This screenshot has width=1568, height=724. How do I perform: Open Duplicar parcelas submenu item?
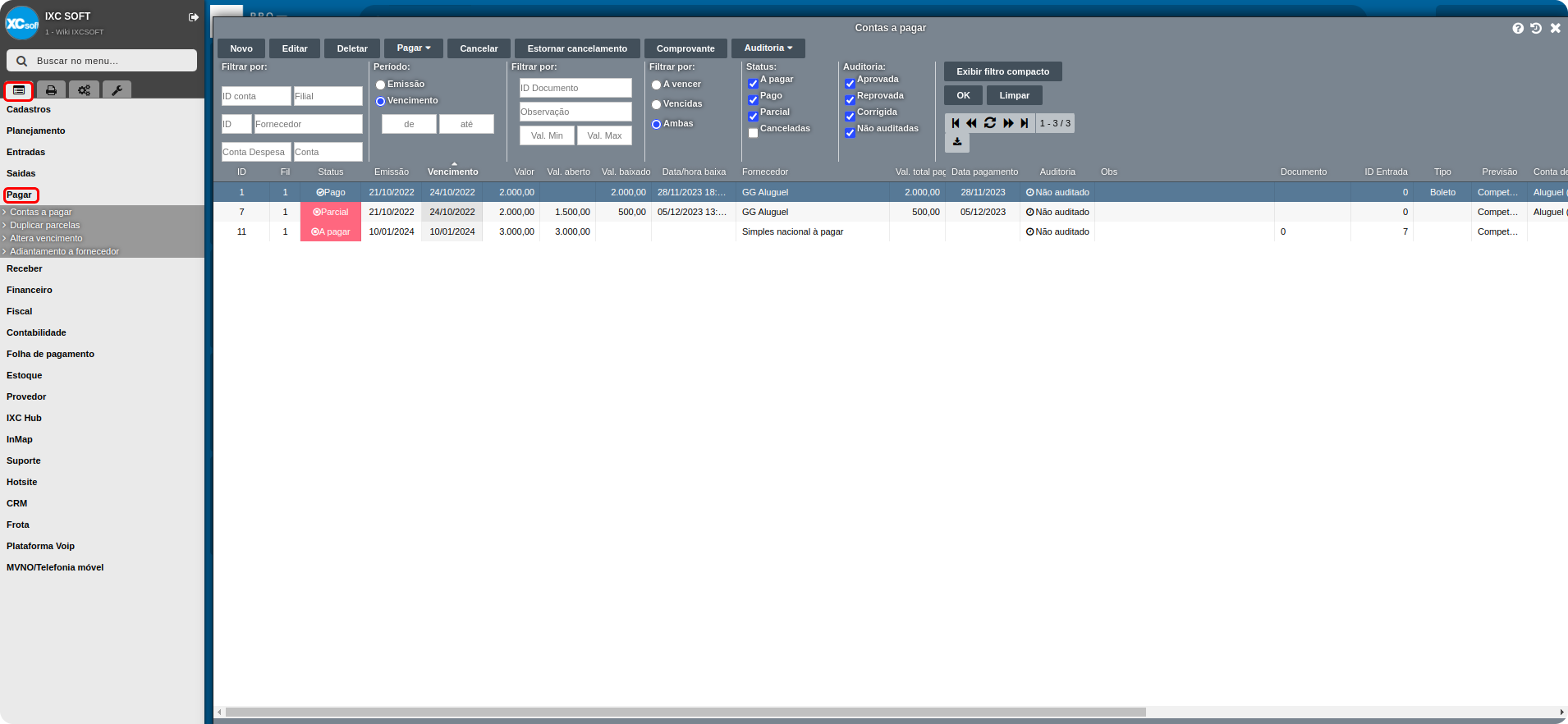tap(44, 225)
